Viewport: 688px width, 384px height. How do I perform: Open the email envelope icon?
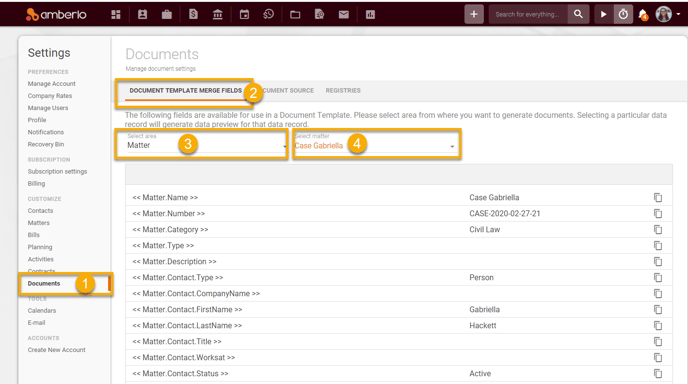coord(344,14)
